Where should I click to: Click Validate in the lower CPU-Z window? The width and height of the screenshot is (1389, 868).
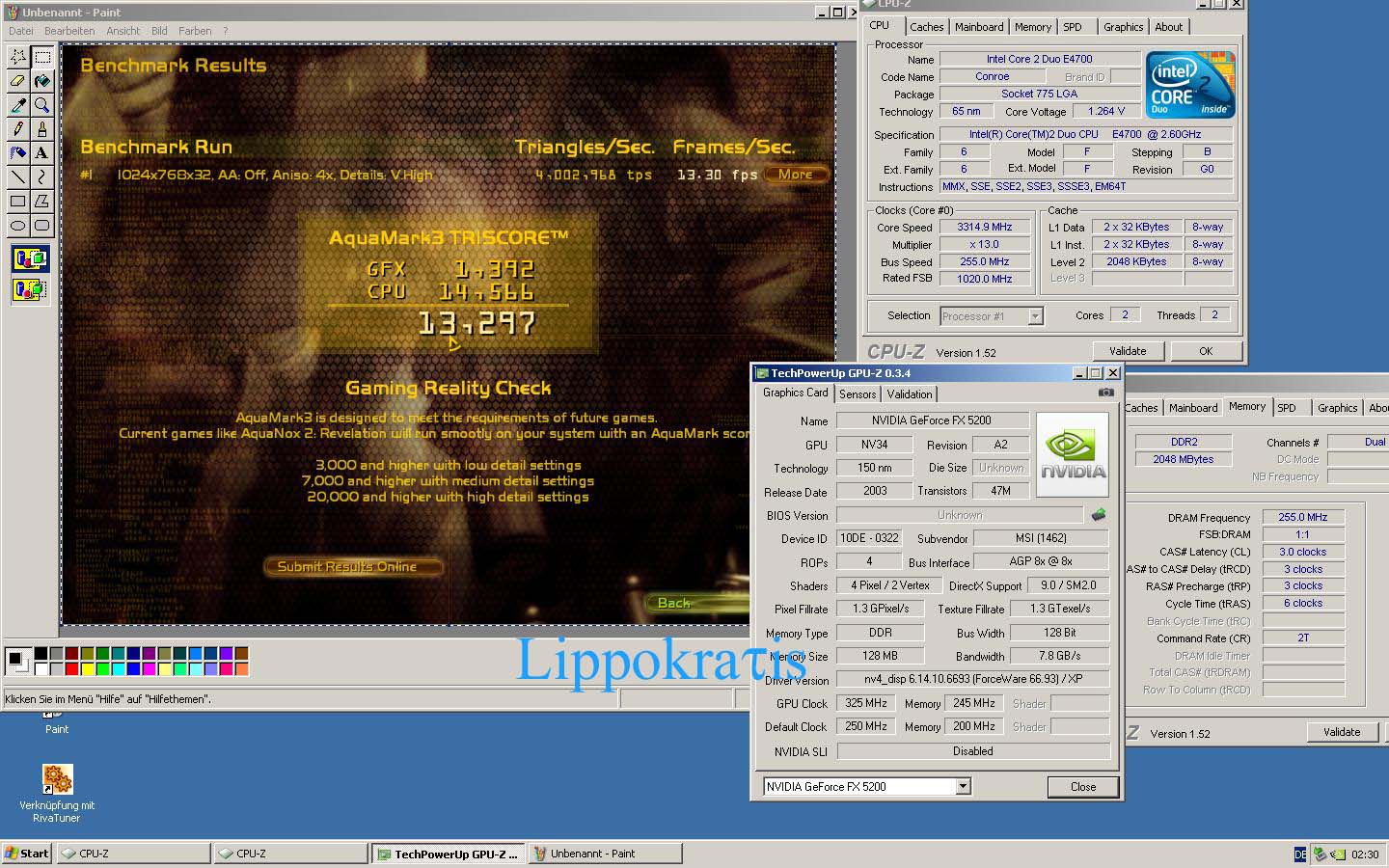[1342, 732]
